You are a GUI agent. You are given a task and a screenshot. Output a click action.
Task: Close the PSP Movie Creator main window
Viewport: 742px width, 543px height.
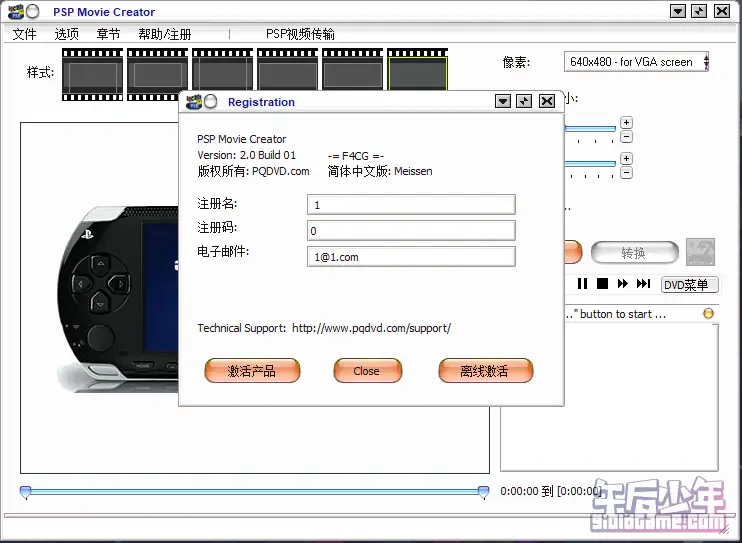(x=722, y=11)
